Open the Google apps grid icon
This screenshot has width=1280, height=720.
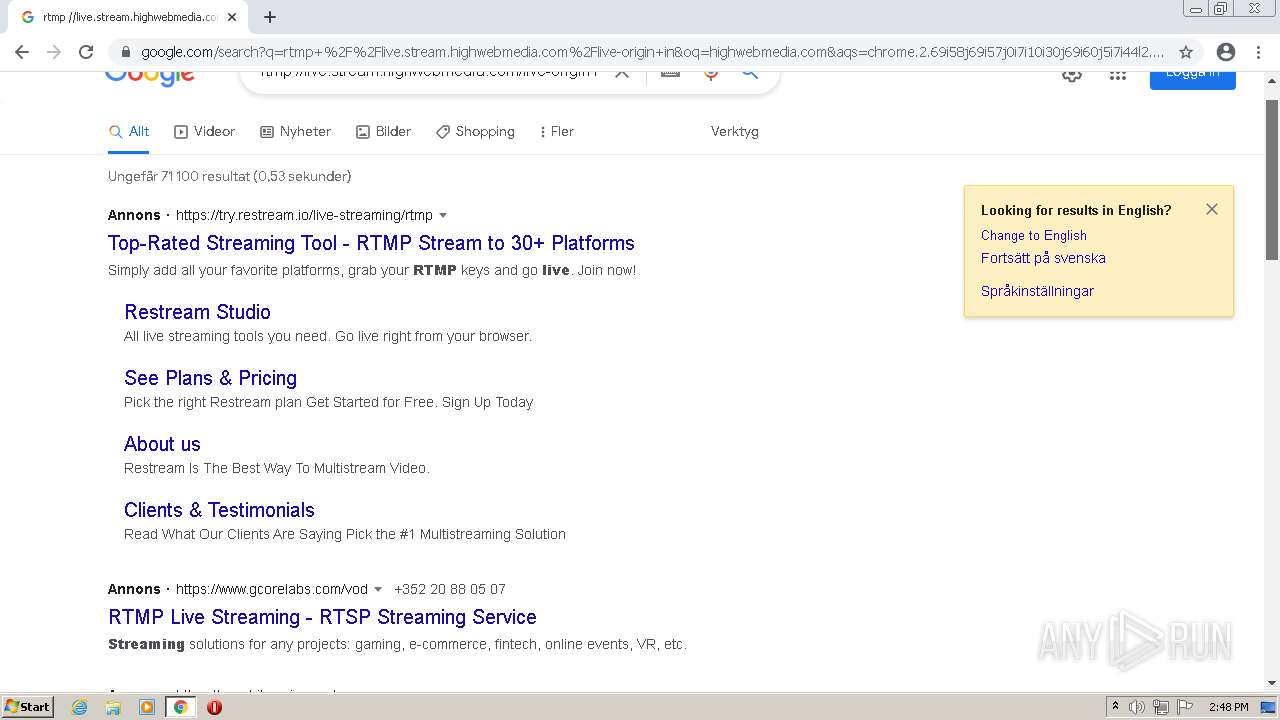[1118, 75]
